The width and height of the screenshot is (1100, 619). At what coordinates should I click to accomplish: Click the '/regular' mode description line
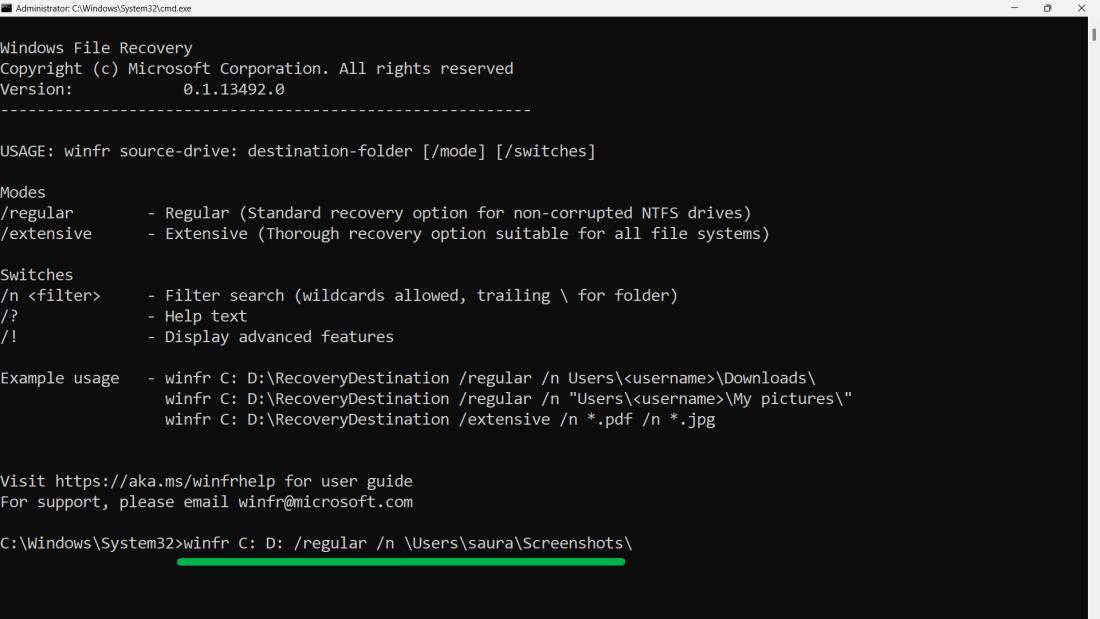click(x=375, y=213)
